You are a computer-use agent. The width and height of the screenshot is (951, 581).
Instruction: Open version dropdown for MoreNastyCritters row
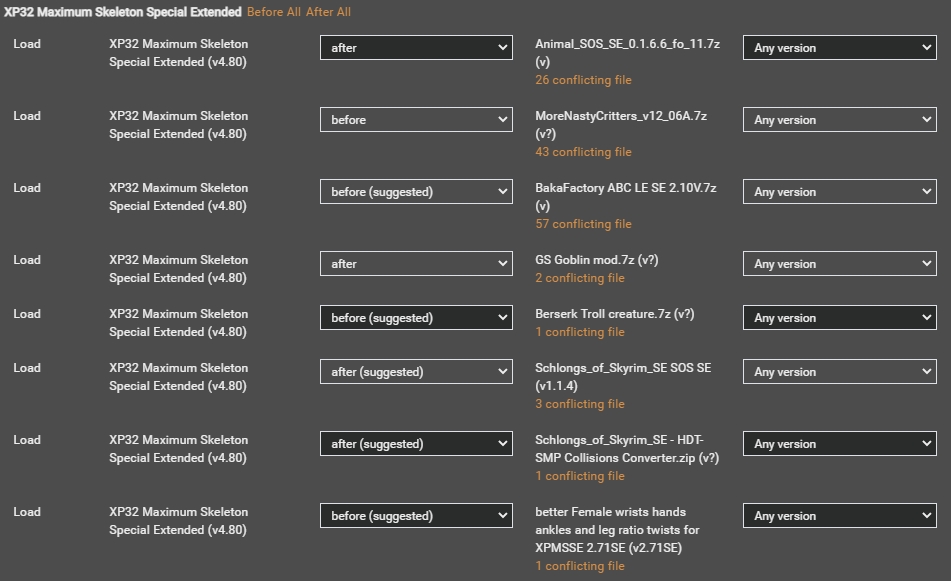coord(839,120)
